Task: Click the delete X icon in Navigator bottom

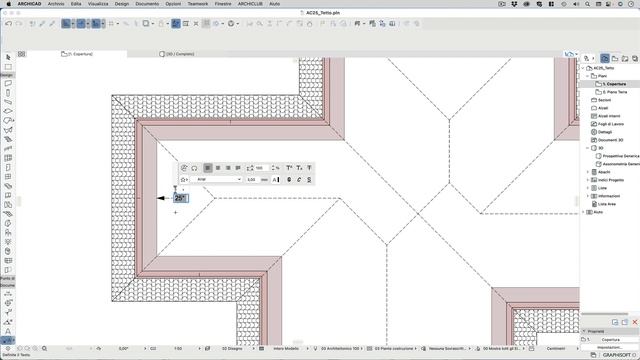Action: click(x=635, y=322)
